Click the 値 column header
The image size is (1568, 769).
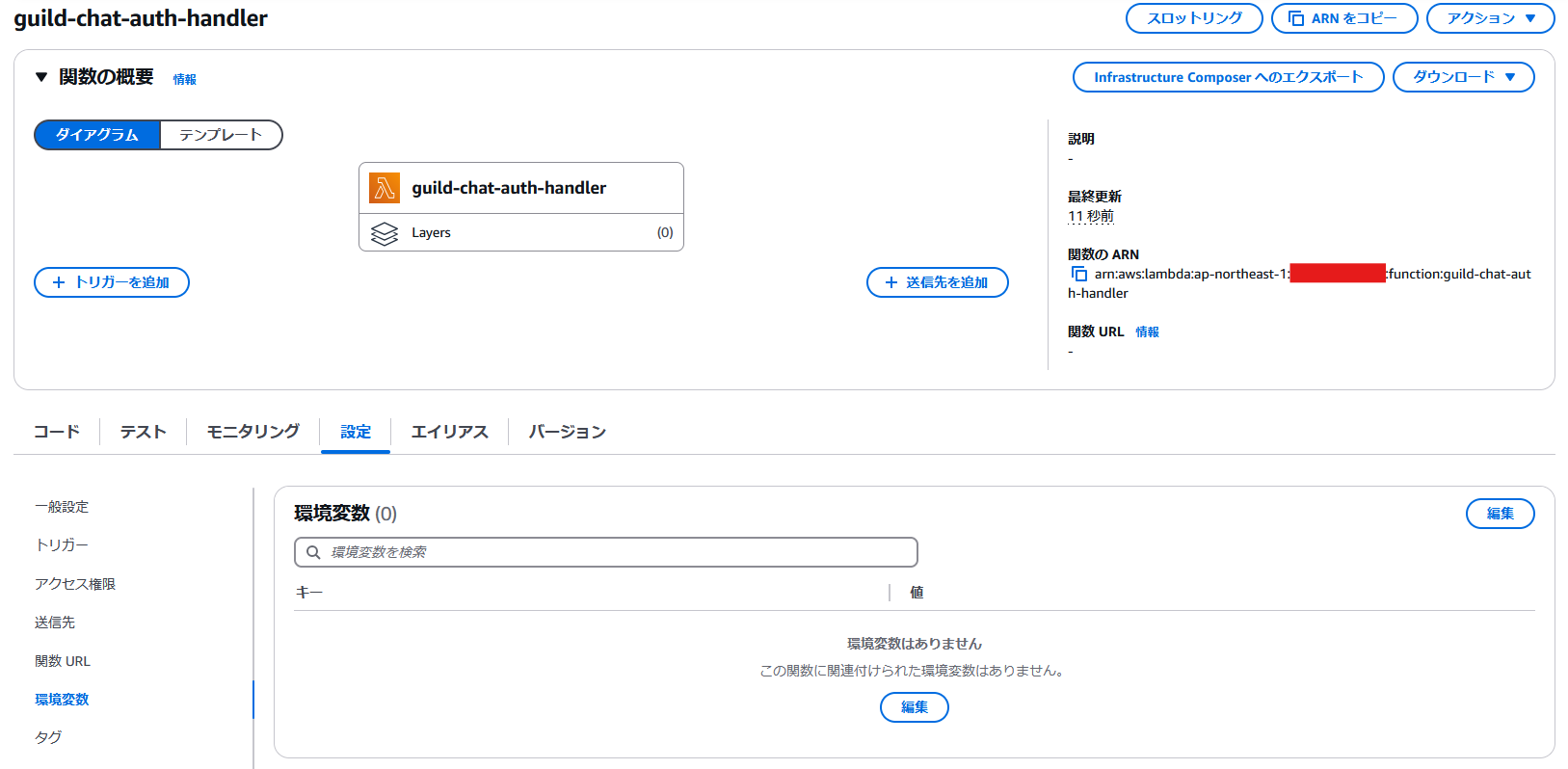pos(917,593)
